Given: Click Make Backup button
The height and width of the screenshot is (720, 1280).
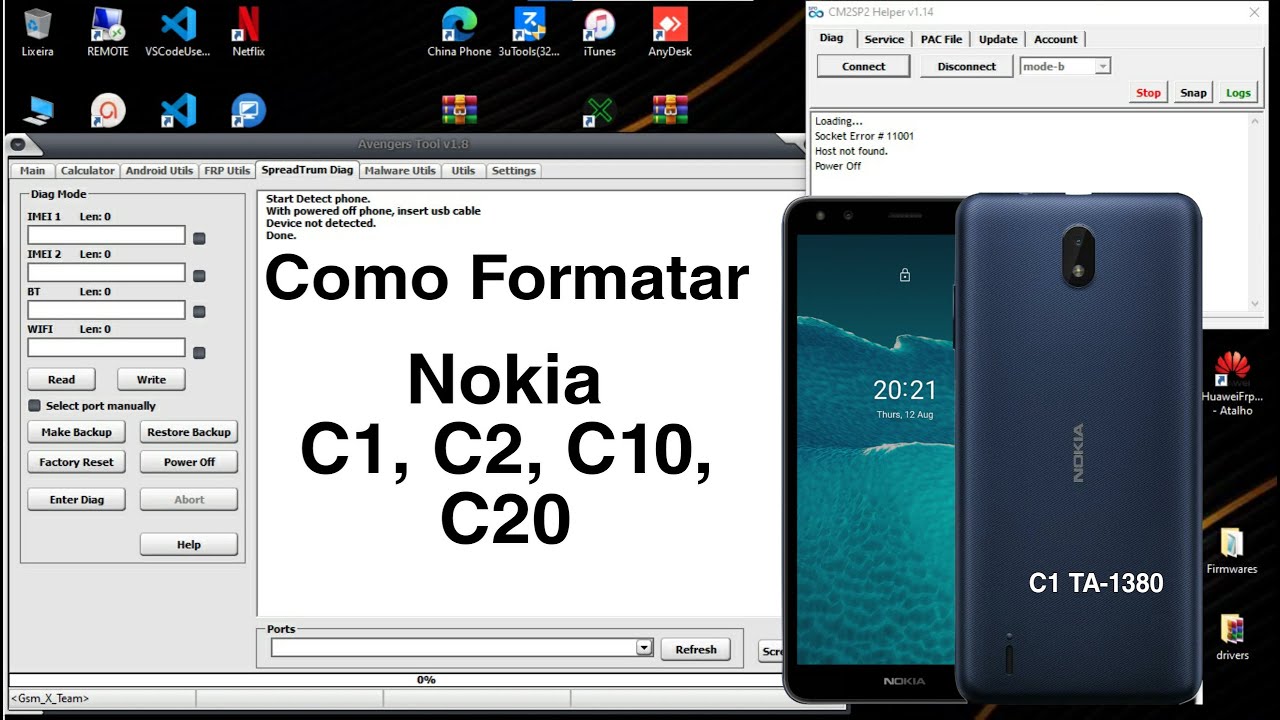Looking at the screenshot, I should pos(76,432).
